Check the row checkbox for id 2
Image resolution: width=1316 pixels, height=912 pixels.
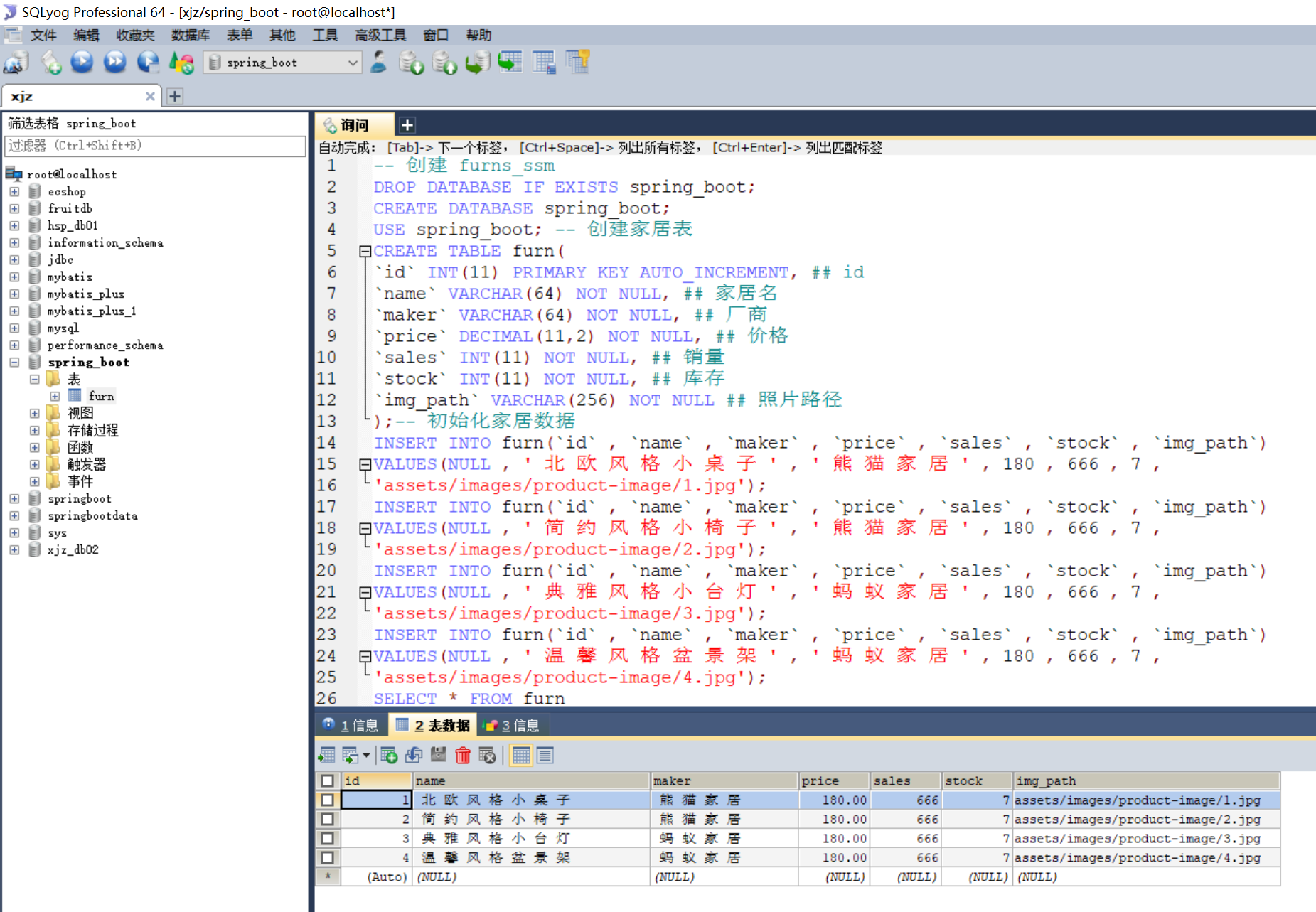328,819
